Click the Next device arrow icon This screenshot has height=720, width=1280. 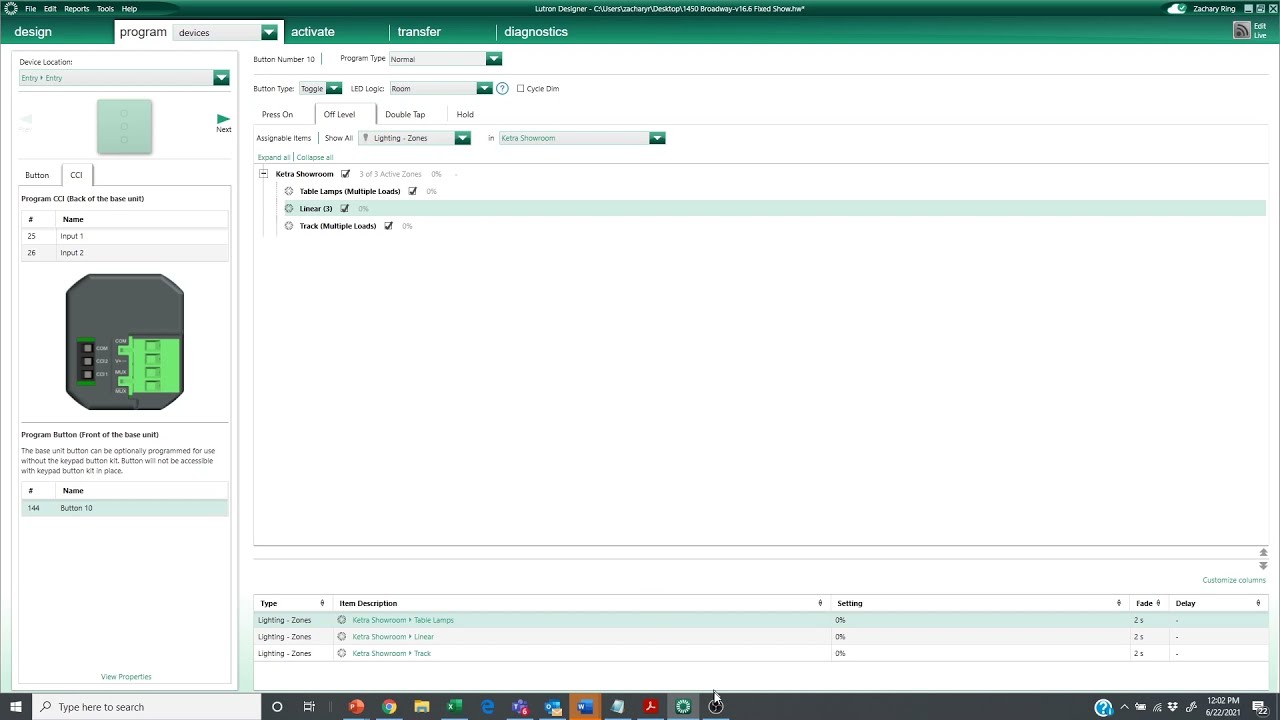223,119
